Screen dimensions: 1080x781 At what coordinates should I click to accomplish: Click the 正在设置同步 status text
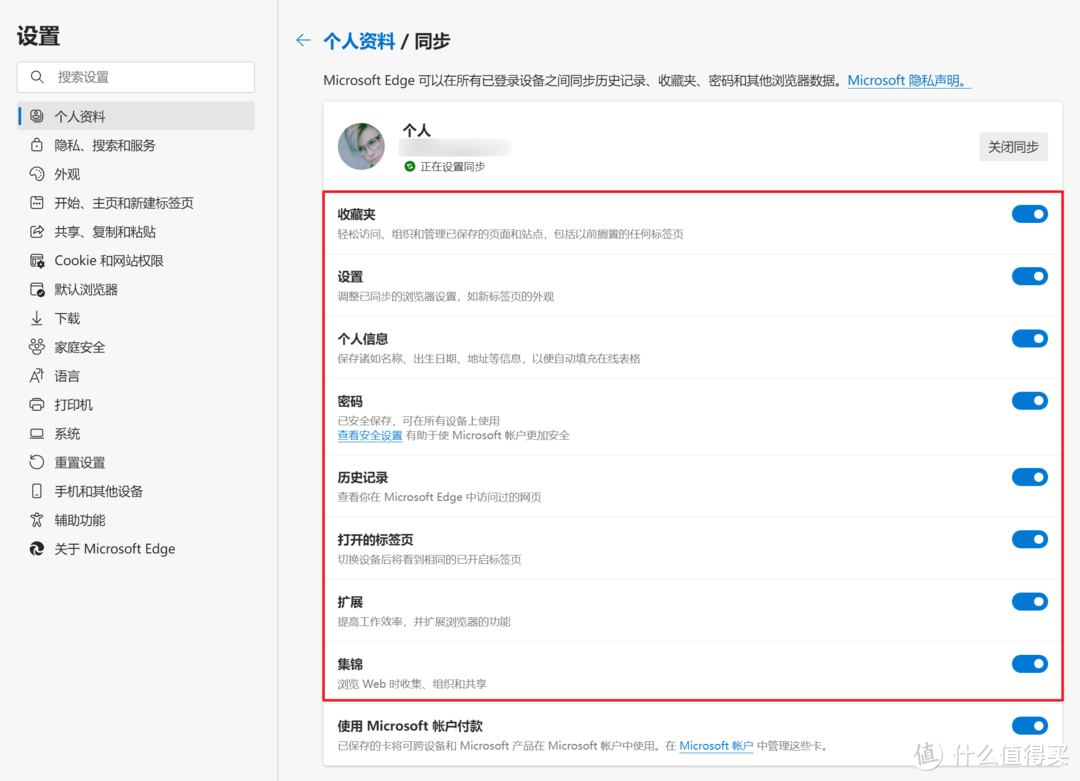point(453,167)
